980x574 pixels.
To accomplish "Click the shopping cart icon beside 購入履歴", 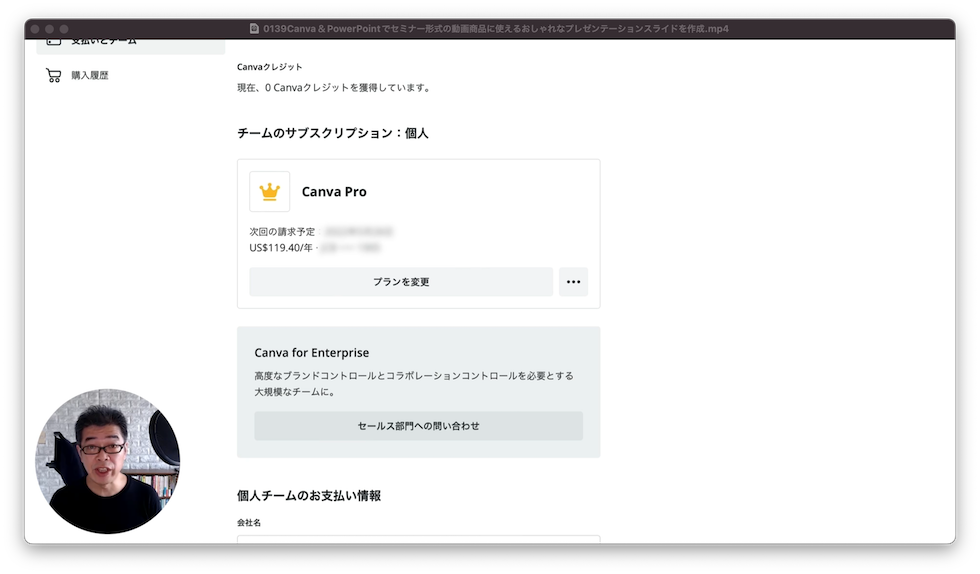I will pos(53,75).
